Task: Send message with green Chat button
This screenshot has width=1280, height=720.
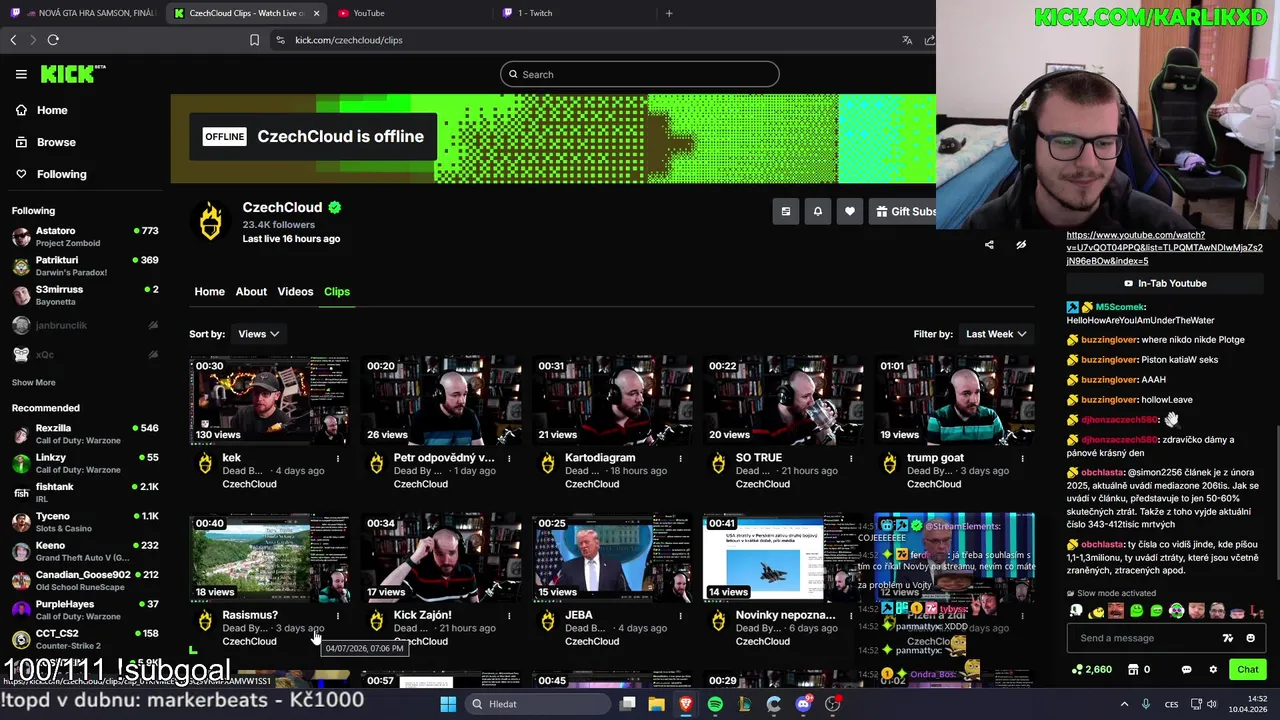Action: (x=1248, y=669)
